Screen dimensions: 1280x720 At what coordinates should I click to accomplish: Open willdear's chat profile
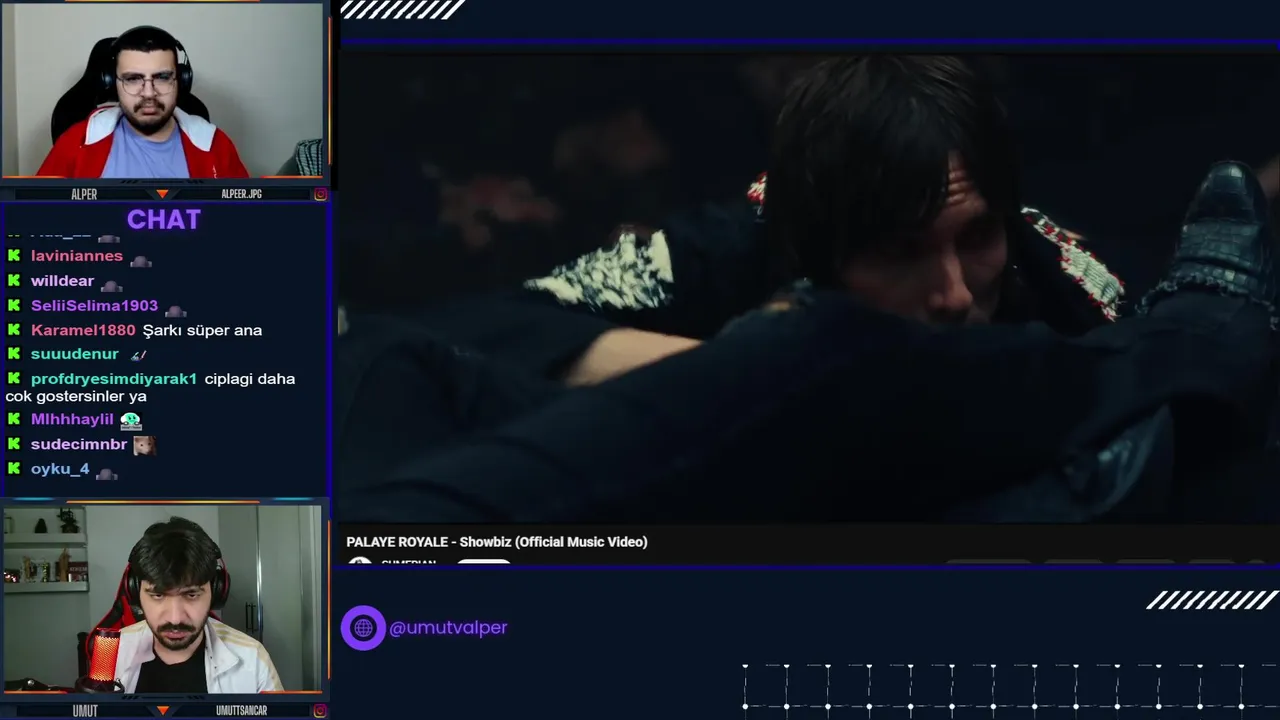click(62, 281)
